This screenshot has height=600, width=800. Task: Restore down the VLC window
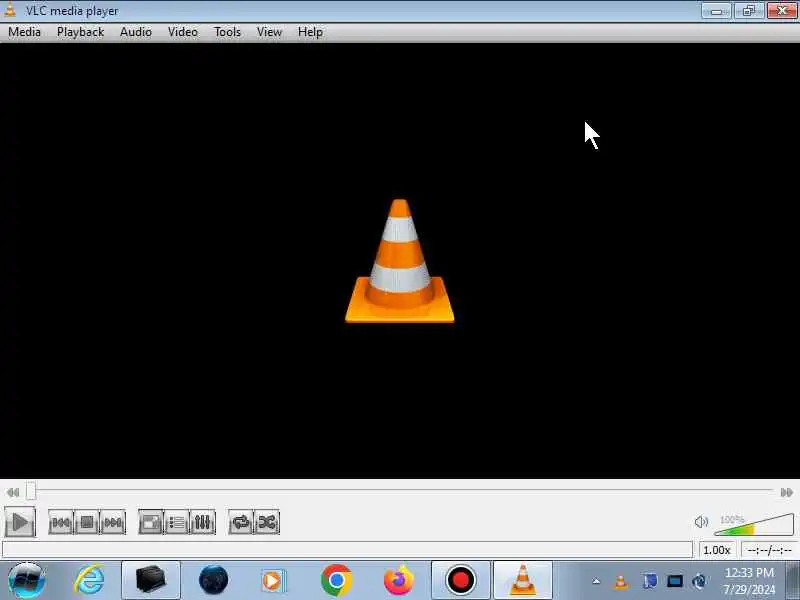pyautogui.click(x=748, y=11)
